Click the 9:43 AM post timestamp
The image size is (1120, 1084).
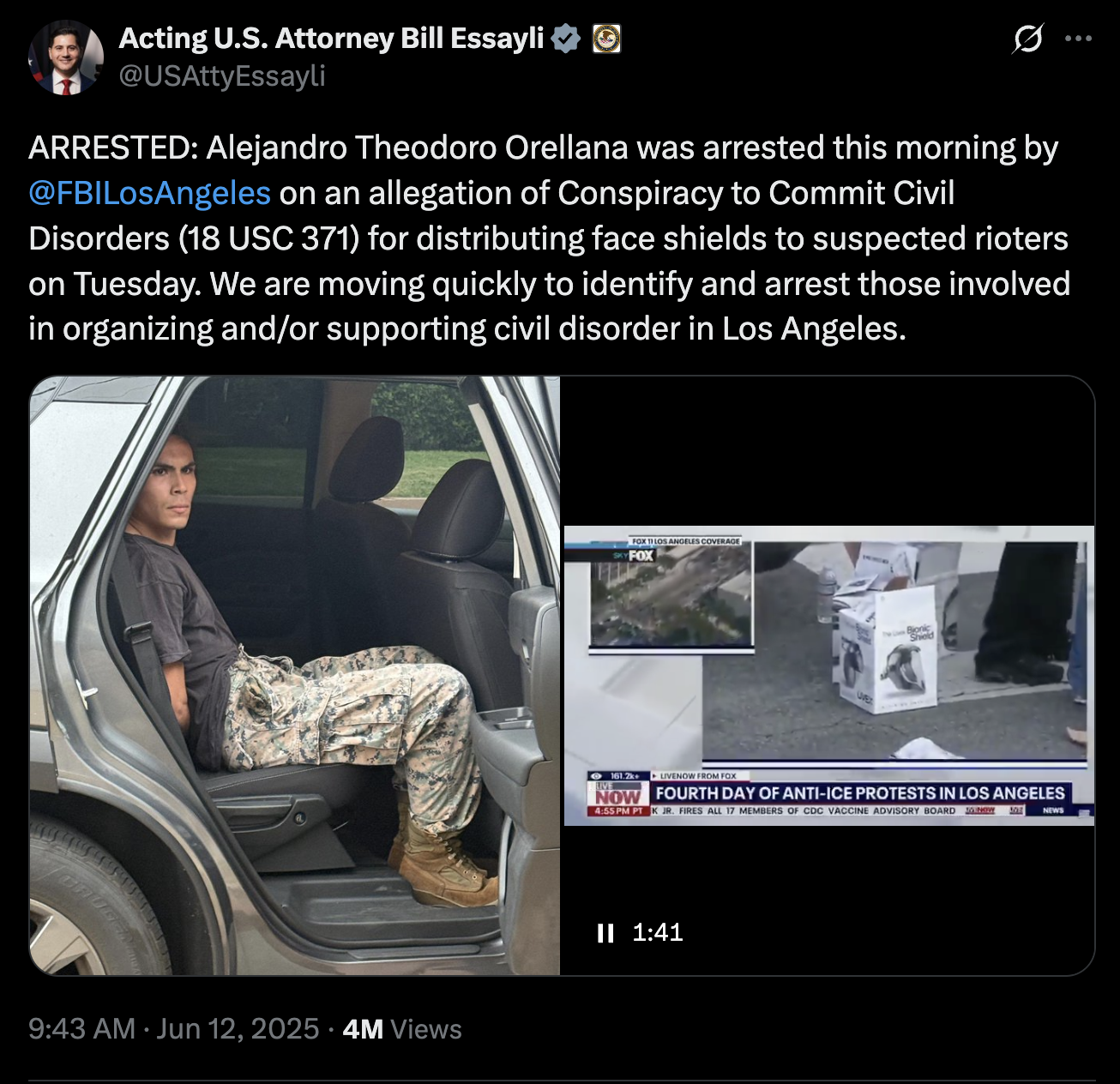pyautogui.click(x=82, y=1028)
